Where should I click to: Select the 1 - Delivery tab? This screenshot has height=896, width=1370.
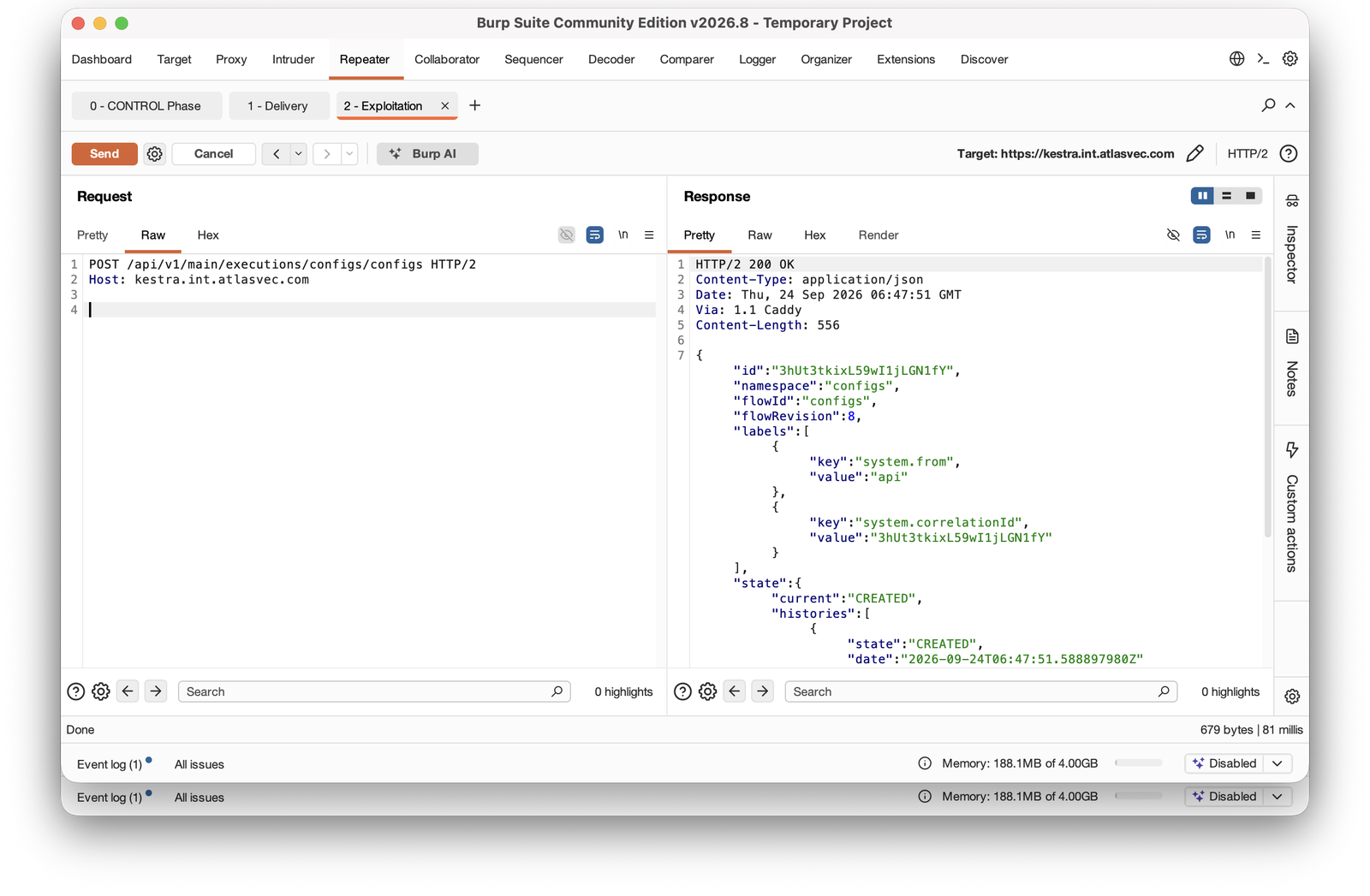(278, 106)
